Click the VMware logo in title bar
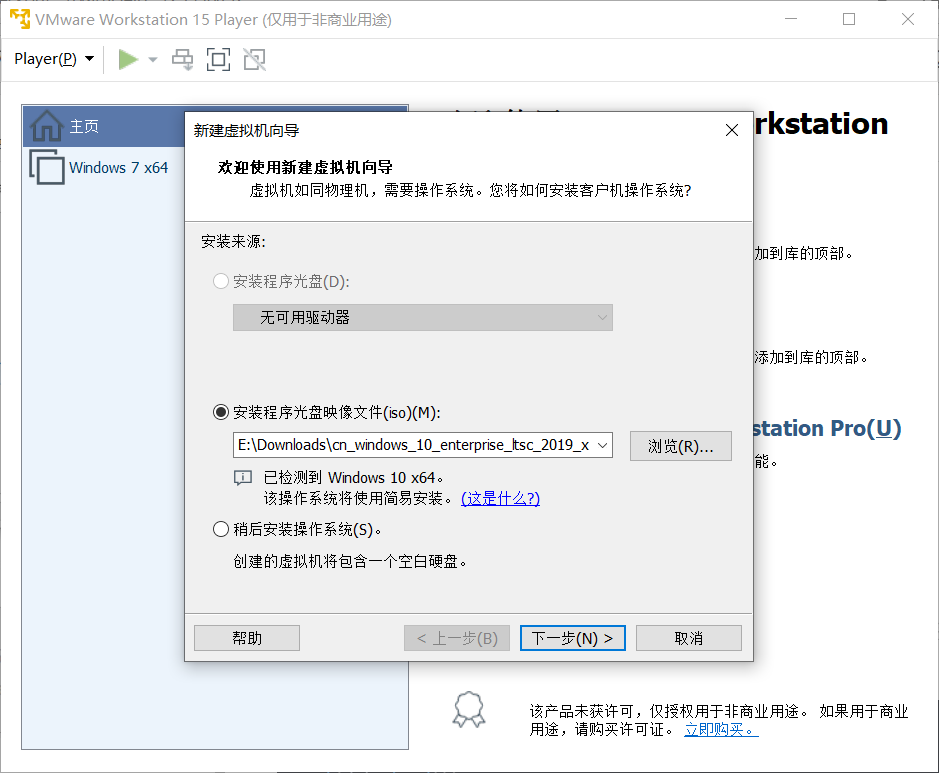The image size is (939, 773). pyautogui.click(x=20, y=19)
